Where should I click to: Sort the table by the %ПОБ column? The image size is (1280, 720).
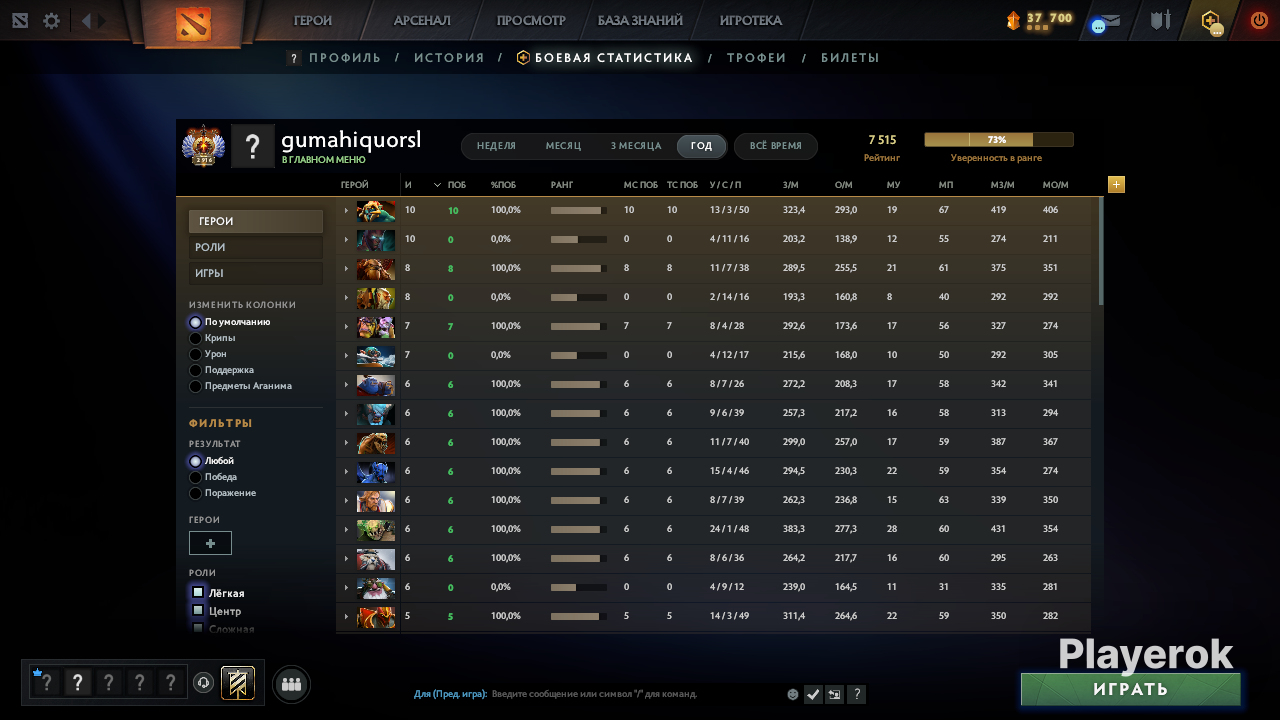click(x=504, y=185)
